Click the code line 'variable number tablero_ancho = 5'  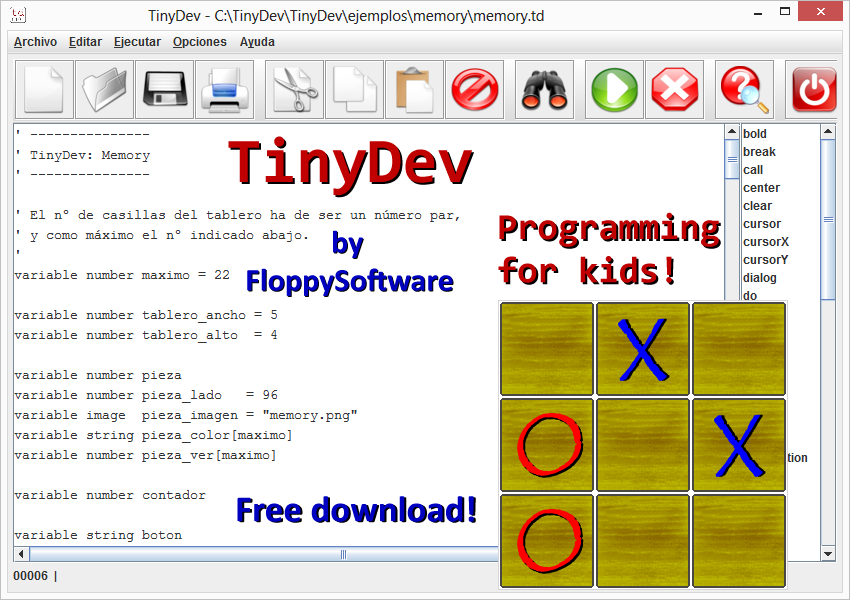146,315
